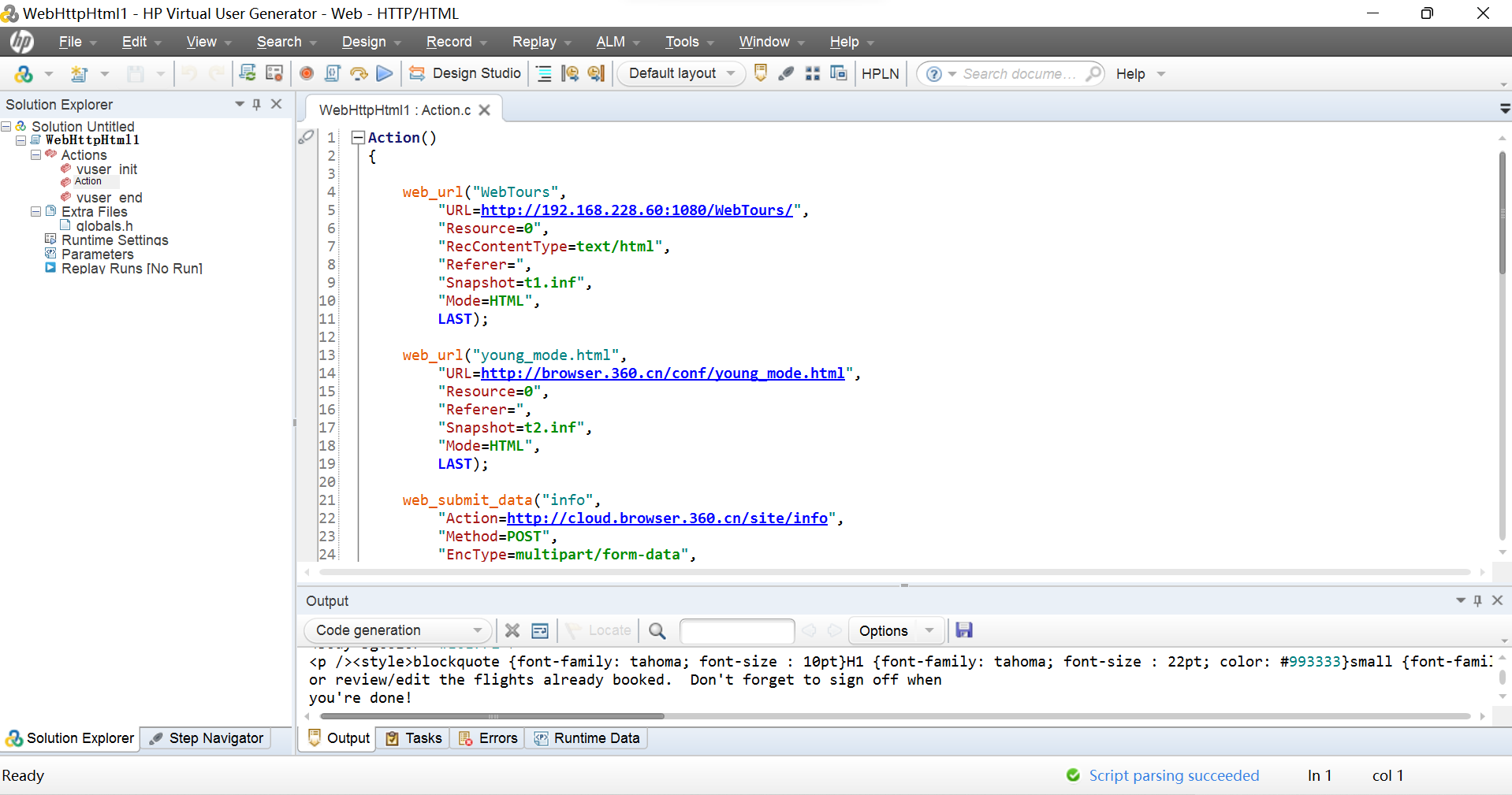Open the cloud.browser.360.cn/site/info link
The width and height of the screenshot is (1512, 795).
pos(668,518)
